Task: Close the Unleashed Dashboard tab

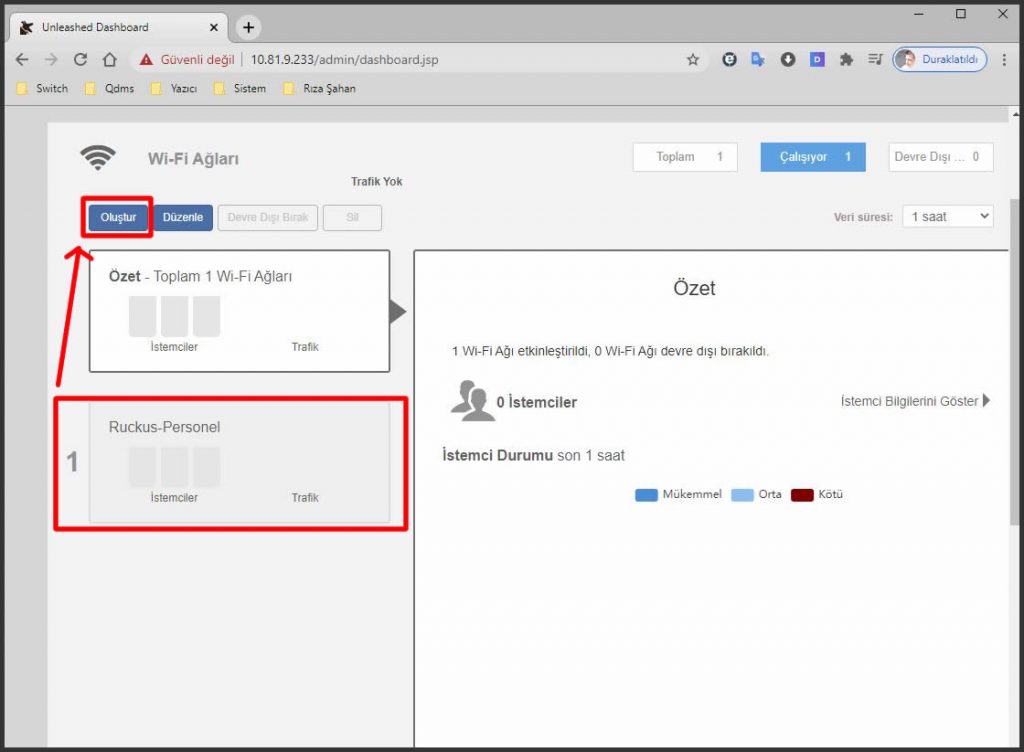Action: [x=214, y=27]
